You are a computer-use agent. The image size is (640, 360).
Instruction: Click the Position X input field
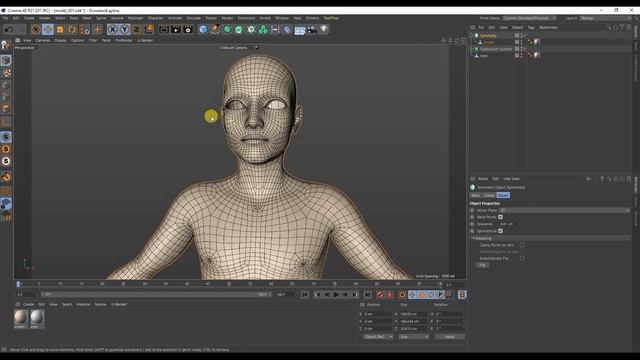tap(378, 314)
